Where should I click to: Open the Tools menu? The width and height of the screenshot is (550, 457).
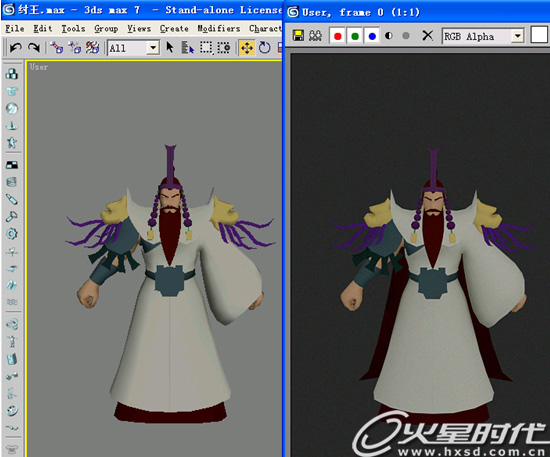pos(73,28)
